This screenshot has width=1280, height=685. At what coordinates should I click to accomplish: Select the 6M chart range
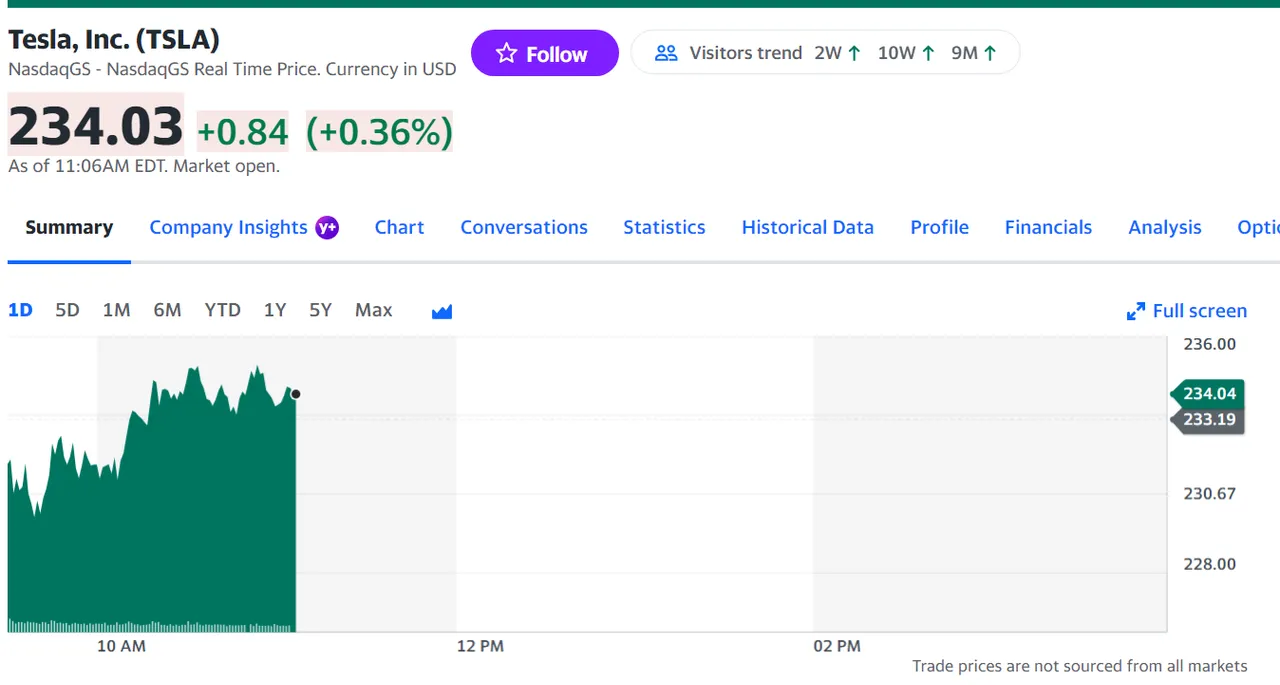click(167, 310)
